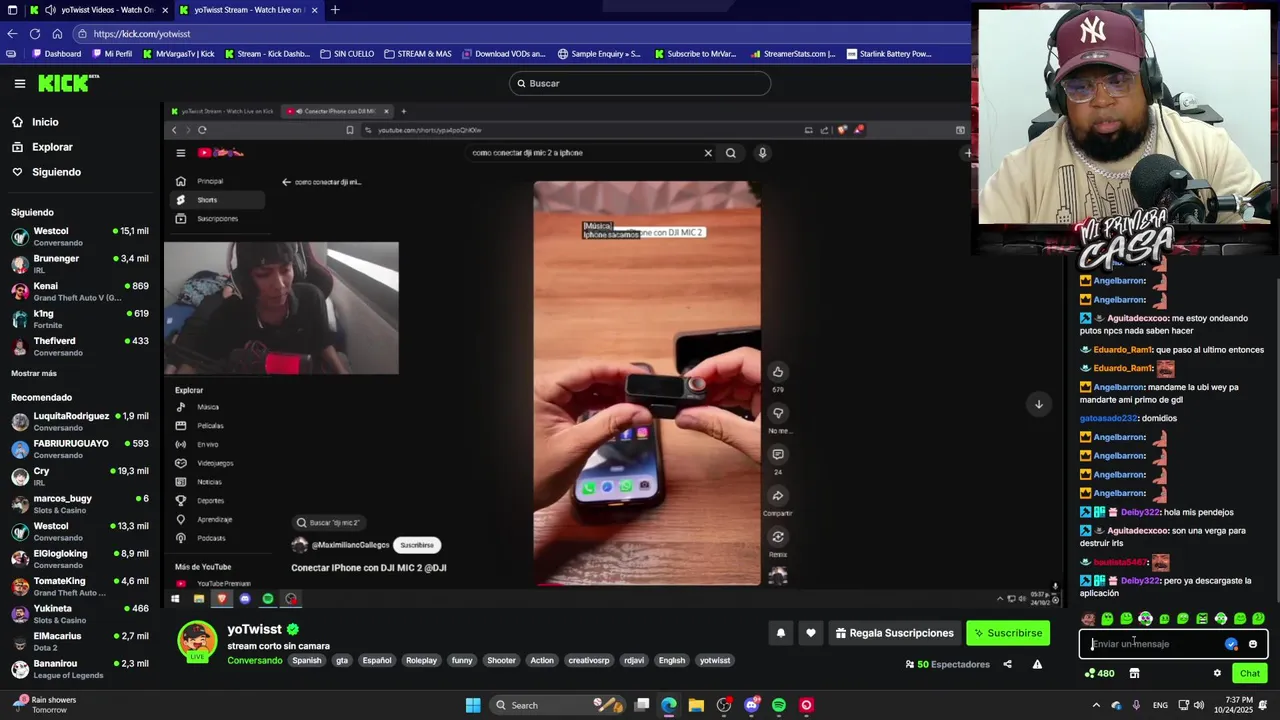Viewport: 1280px width, 720px height.
Task: Open Windows Start menu
Action: pos(472,705)
